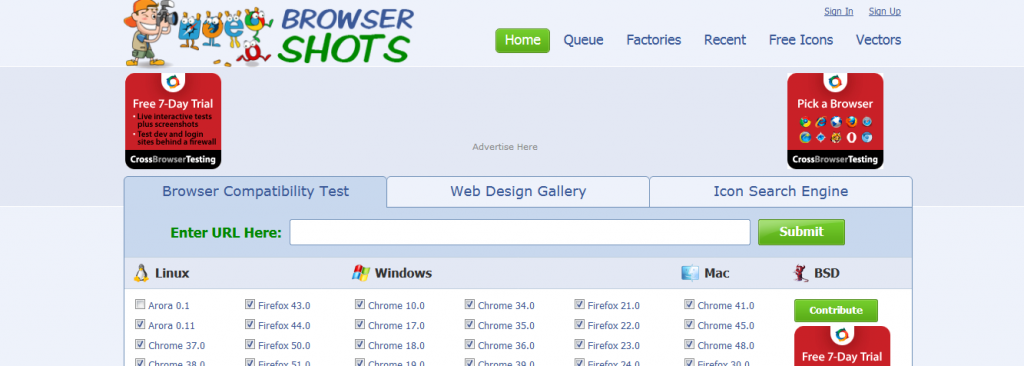Select the Browser Compatibility Test tab
This screenshot has height=366, width=1024.
(255, 191)
